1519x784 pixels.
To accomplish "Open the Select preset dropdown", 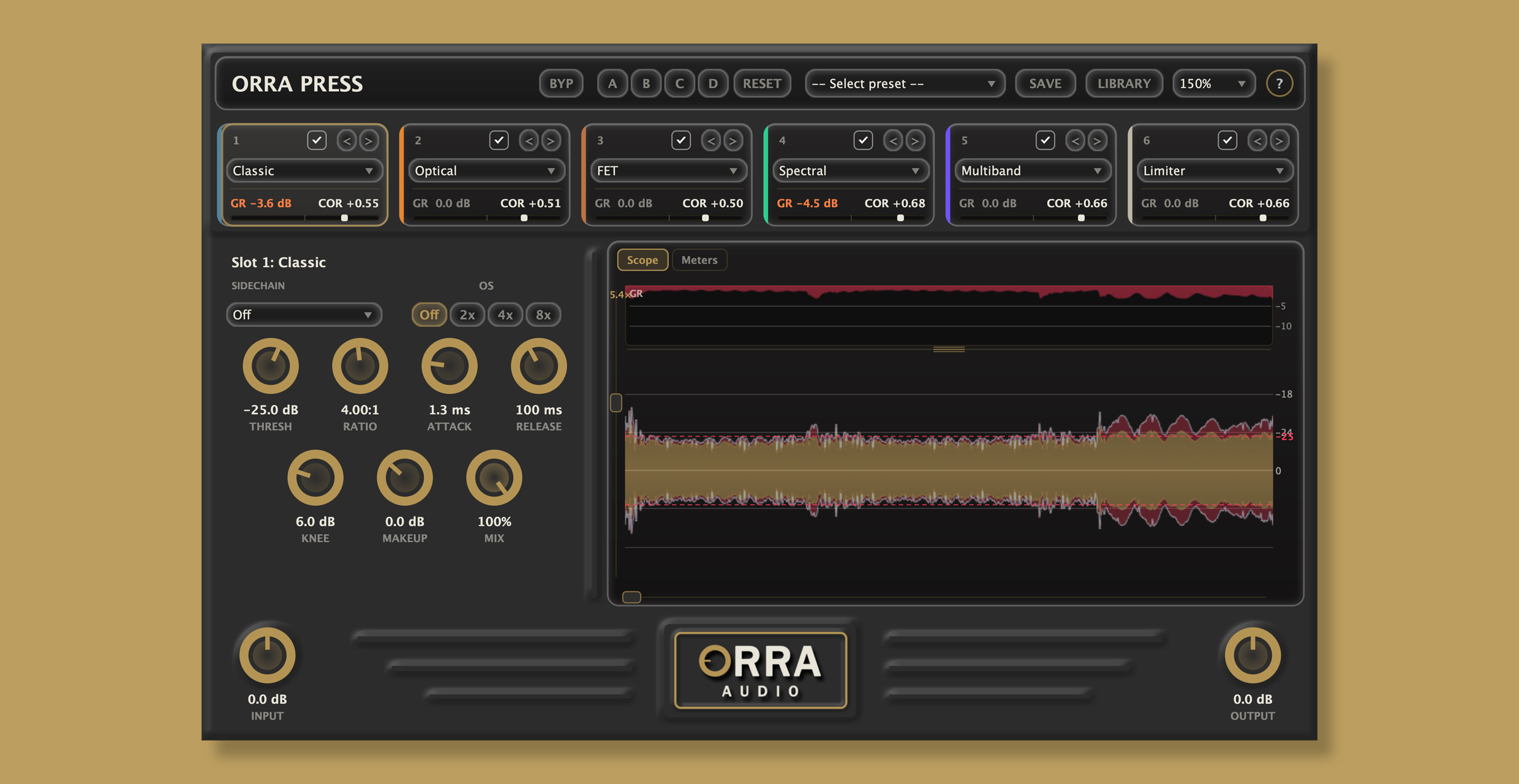I will point(905,83).
